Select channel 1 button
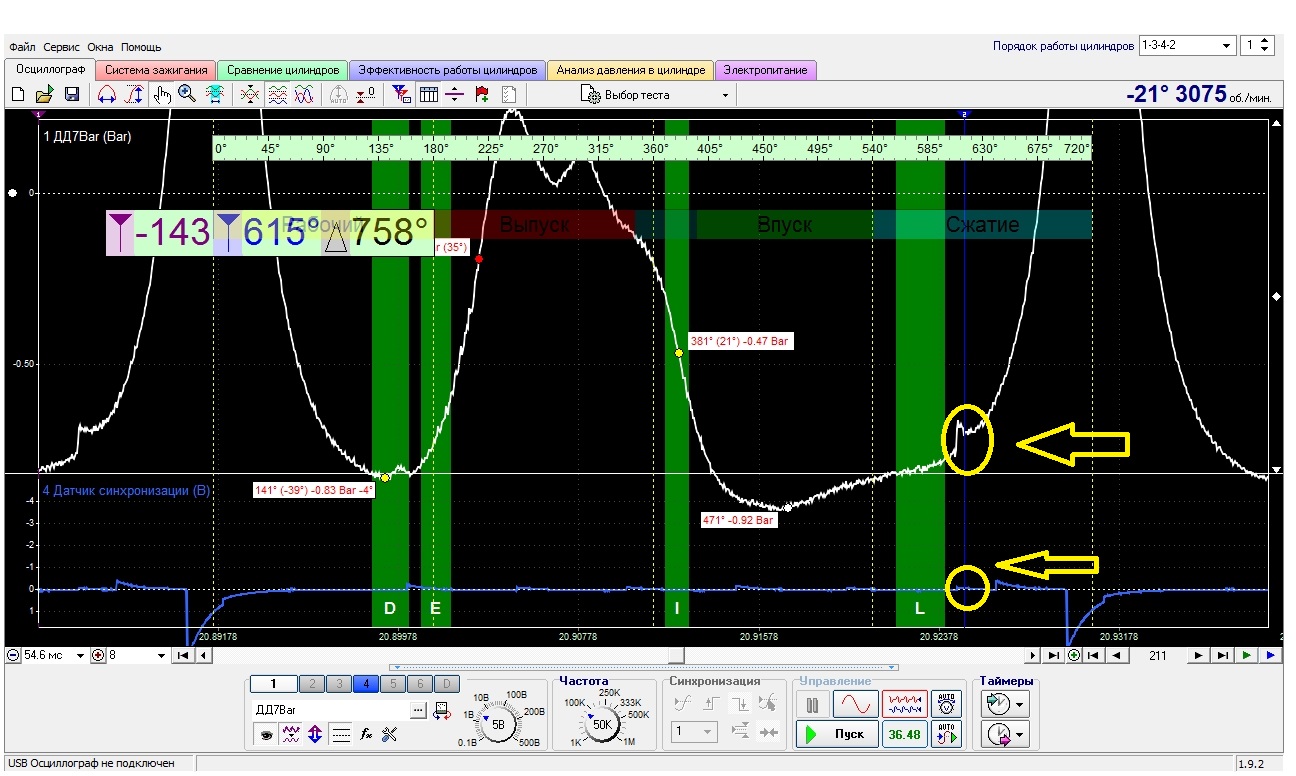Screen dimensions: 1296x776 (x=273, y=685)
